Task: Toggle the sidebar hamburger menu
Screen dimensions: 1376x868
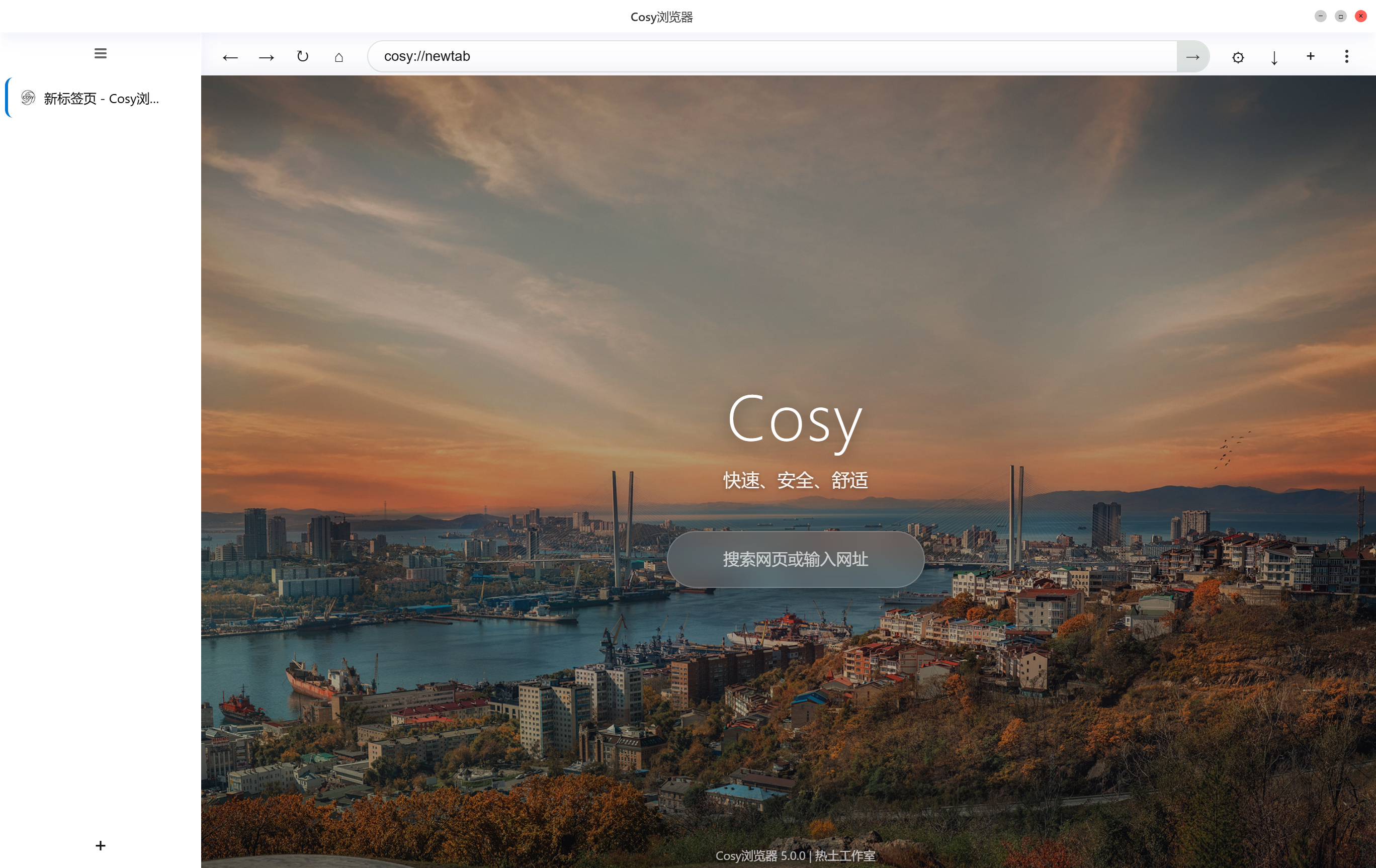Action: pos(101,54)
